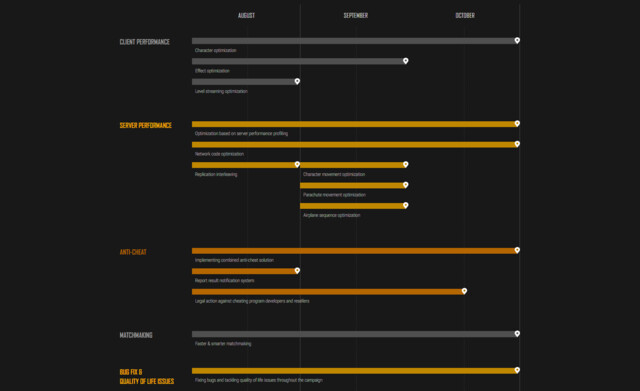
Task: Click the MATCHMAKING category heading
Action: tap(136, 335)
